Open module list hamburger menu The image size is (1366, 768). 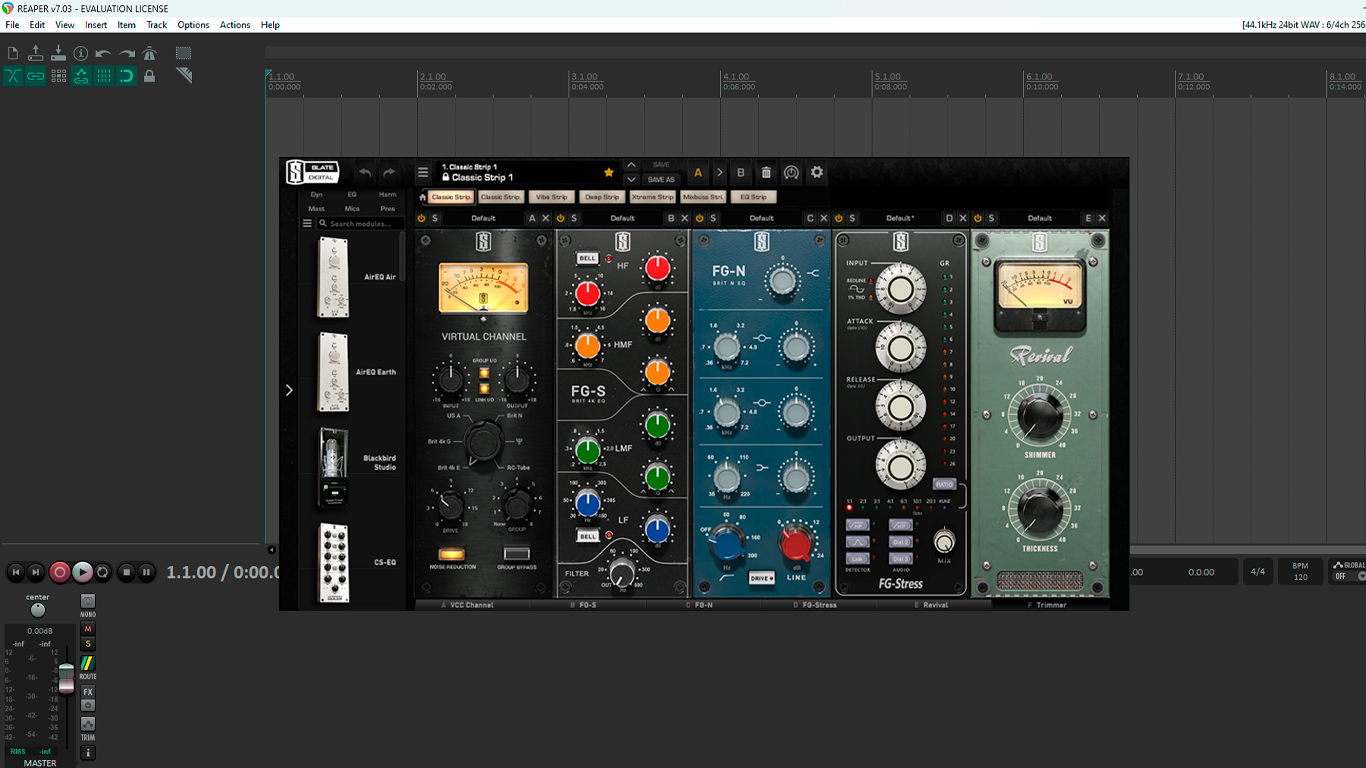(x=307, y=224)
